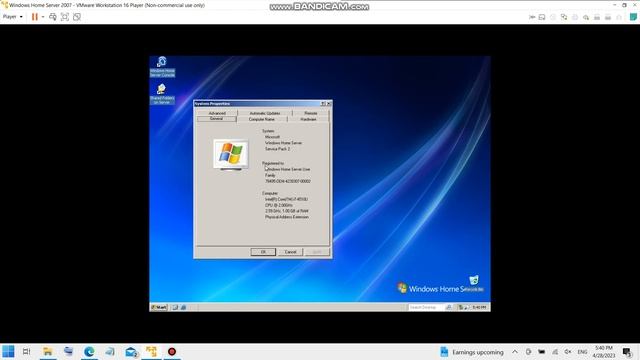Click the VMware Player taskbar icon
The image size is (640, 360).
(151, 351)
